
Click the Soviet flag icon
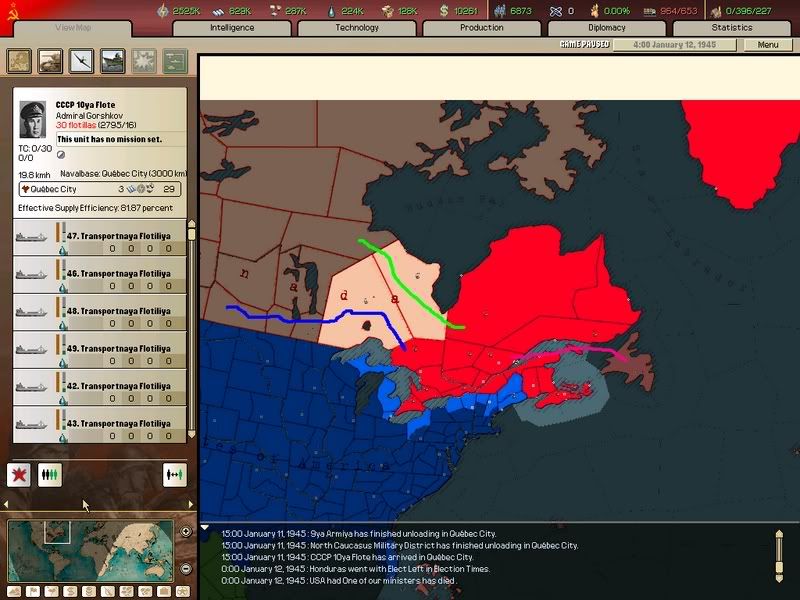tap(12, 13)
